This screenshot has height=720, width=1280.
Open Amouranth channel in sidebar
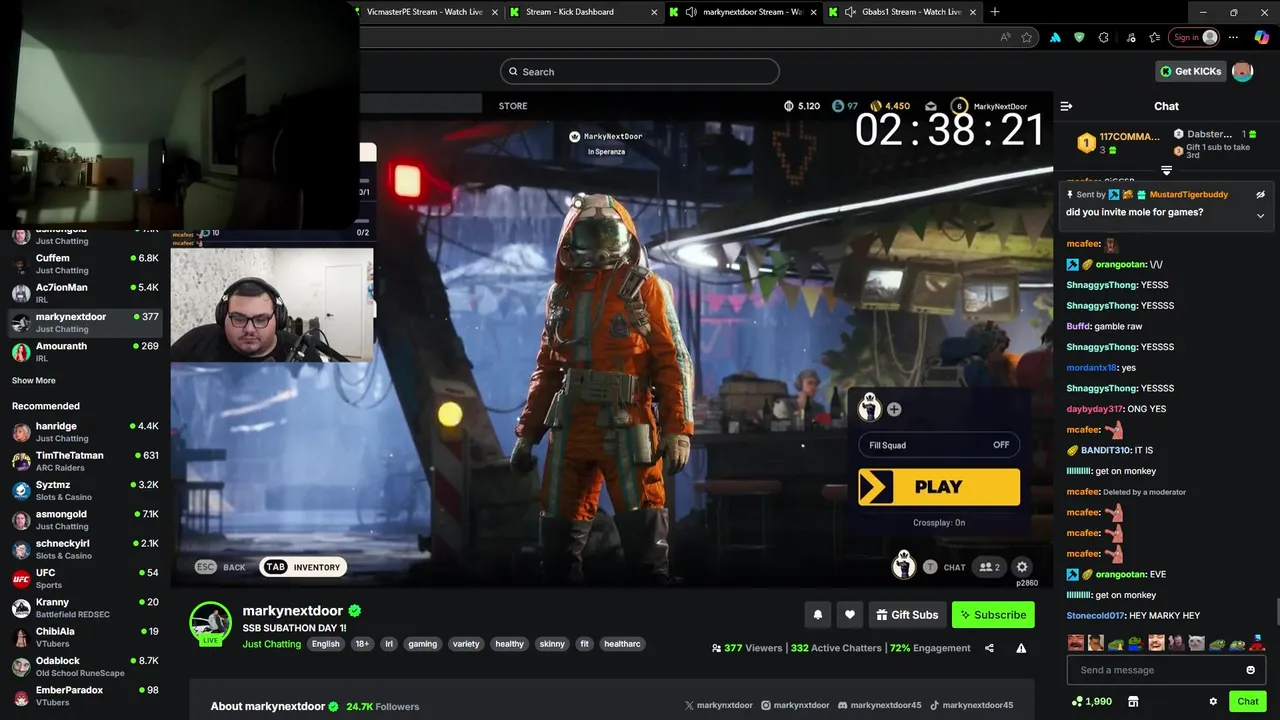click(x=85, y=352)
